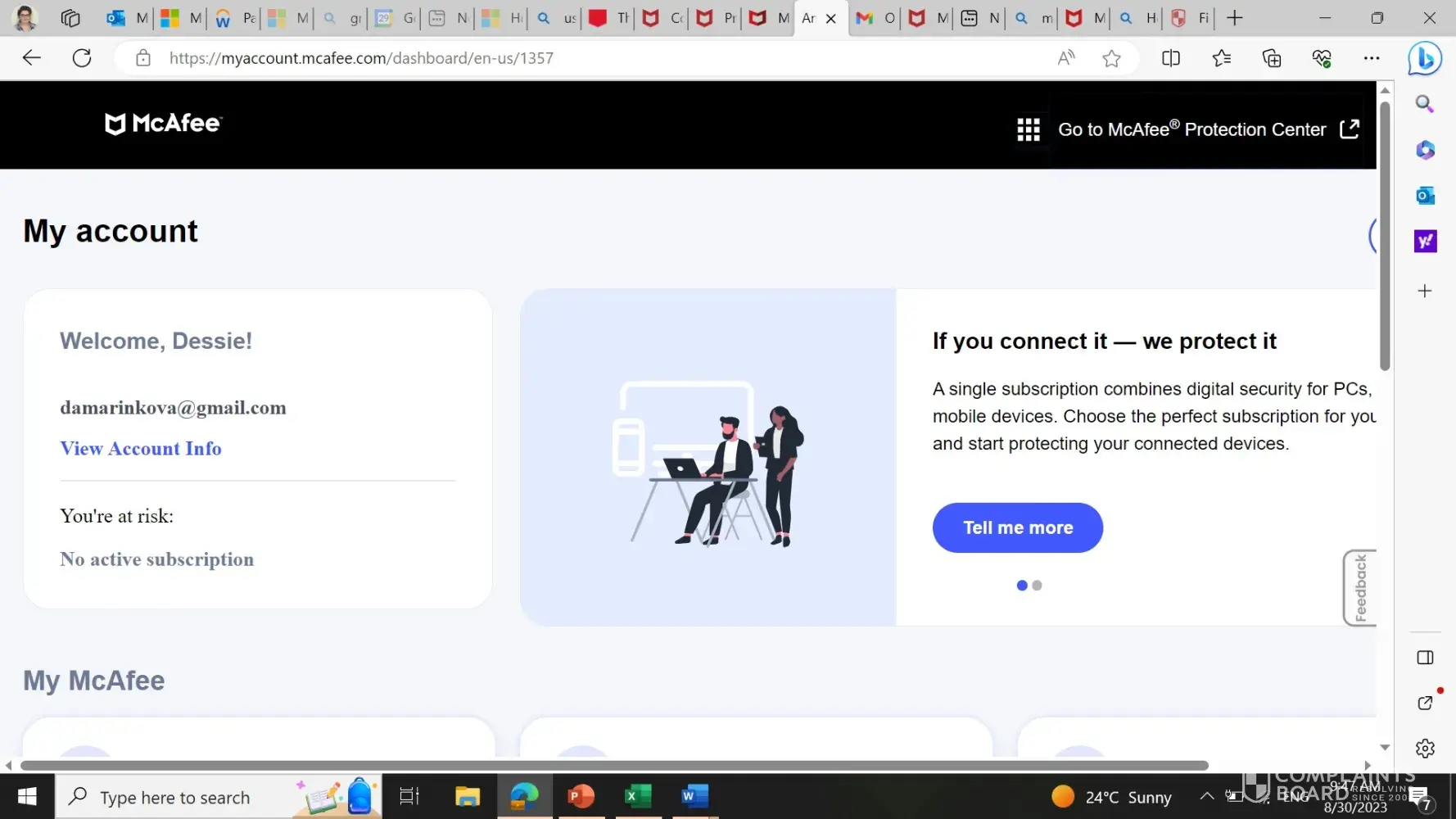Activate the Read aloud icon
The height and width of the screenshot is (819, 1456).
[1066, 58]
